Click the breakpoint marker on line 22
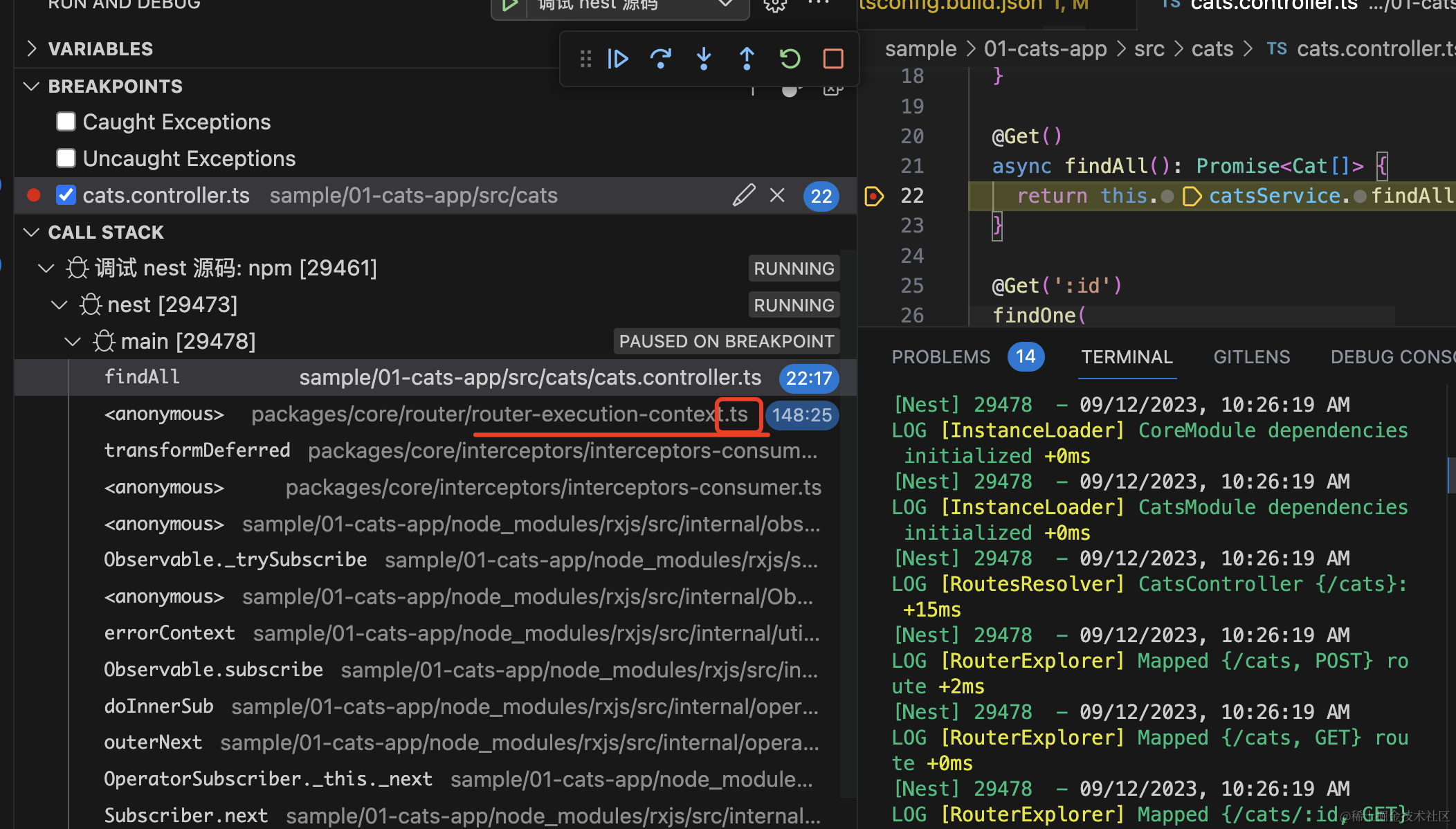 (x=874, y=196)
